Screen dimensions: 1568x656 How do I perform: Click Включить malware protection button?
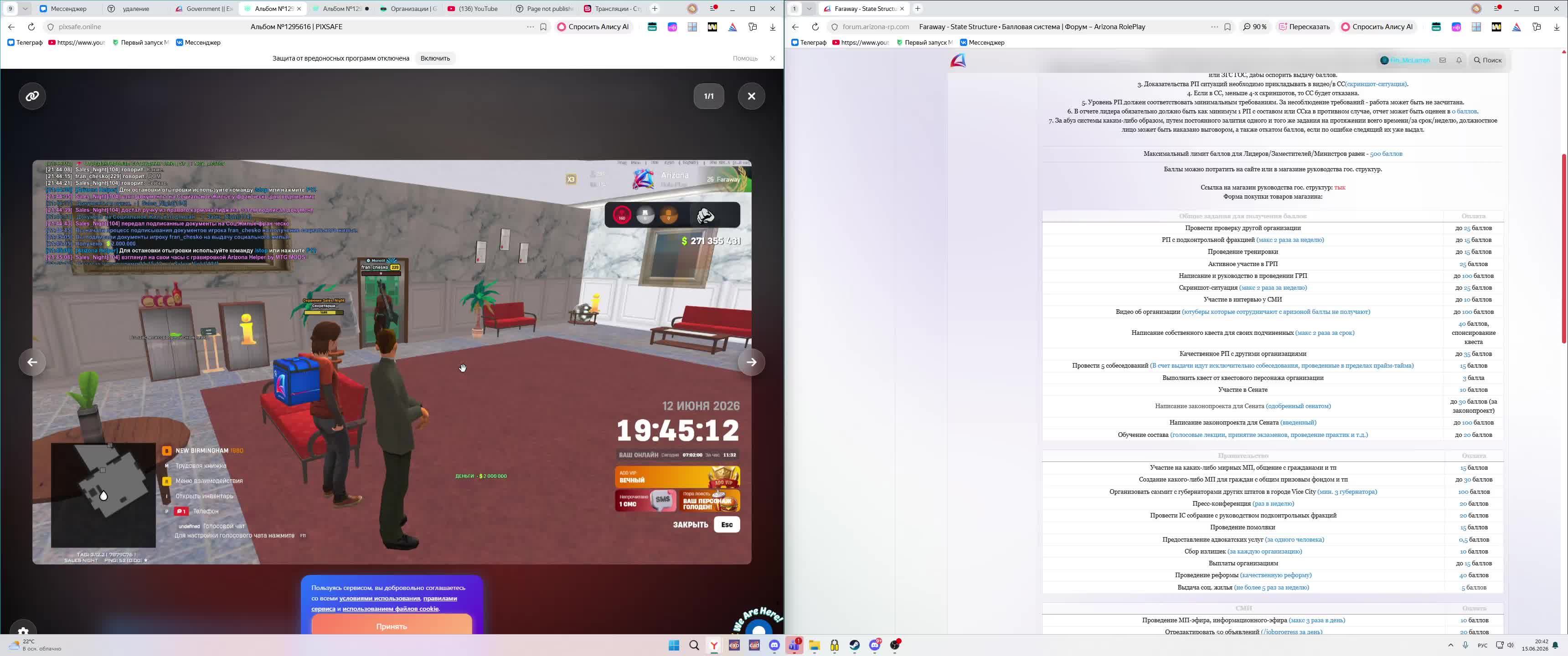[x=435, y=58]
